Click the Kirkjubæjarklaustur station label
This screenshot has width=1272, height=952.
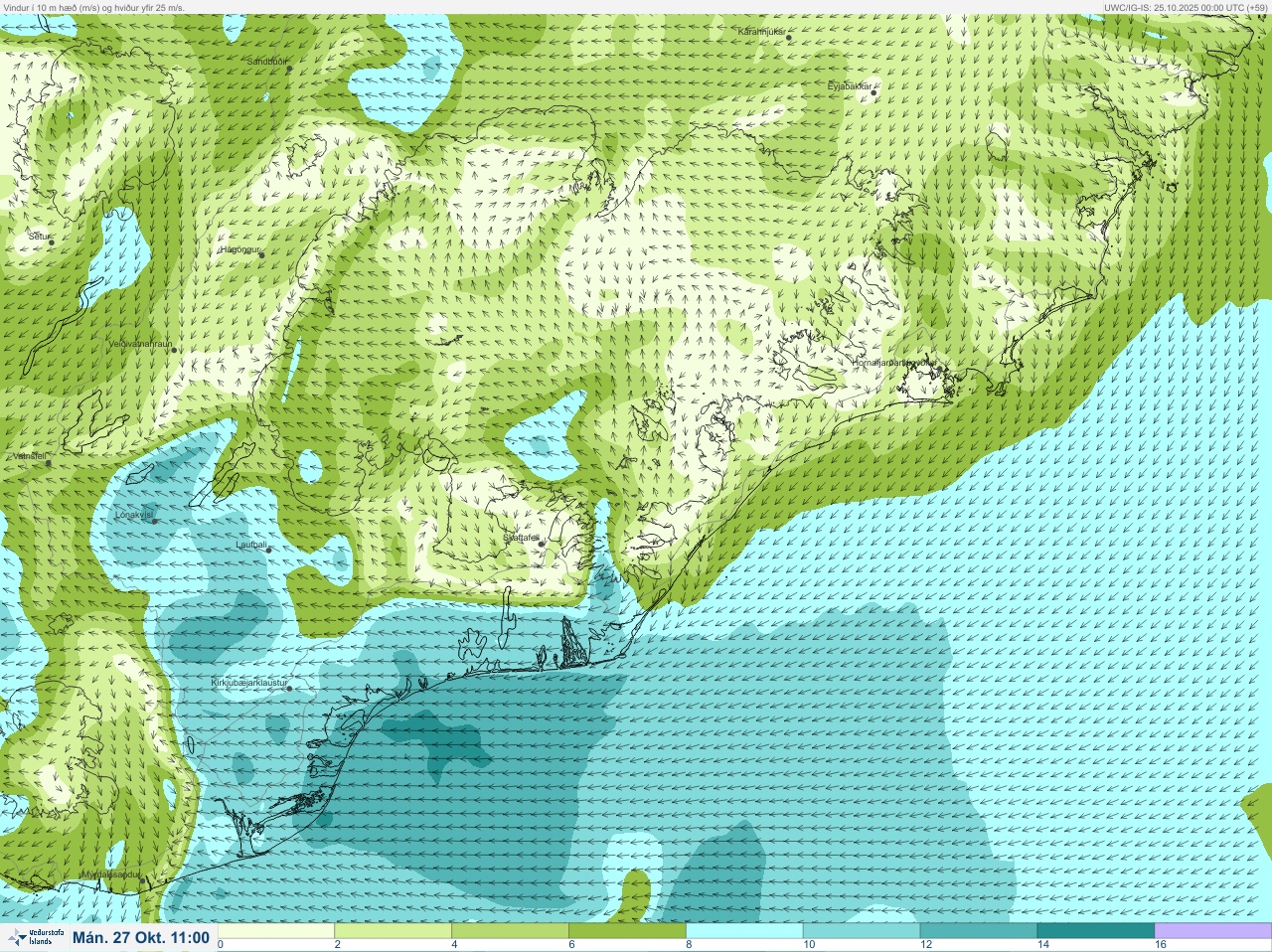[x=249, y=683]
